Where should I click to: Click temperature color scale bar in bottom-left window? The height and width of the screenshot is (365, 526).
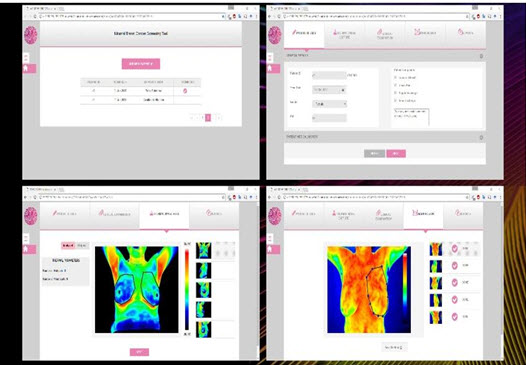coord(187,290)
